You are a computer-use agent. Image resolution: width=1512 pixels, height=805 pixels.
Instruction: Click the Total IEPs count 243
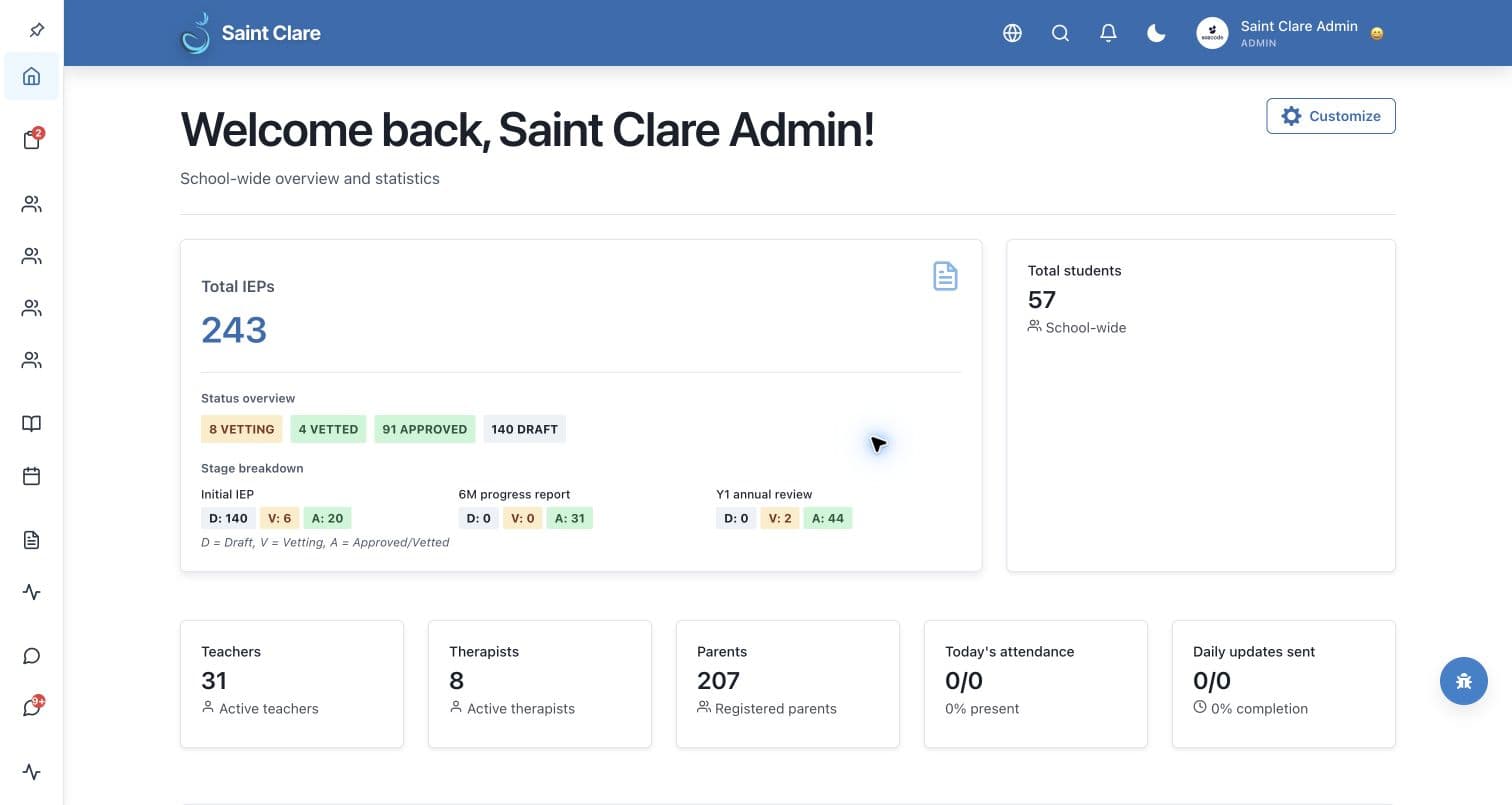[x=234, y=330]
